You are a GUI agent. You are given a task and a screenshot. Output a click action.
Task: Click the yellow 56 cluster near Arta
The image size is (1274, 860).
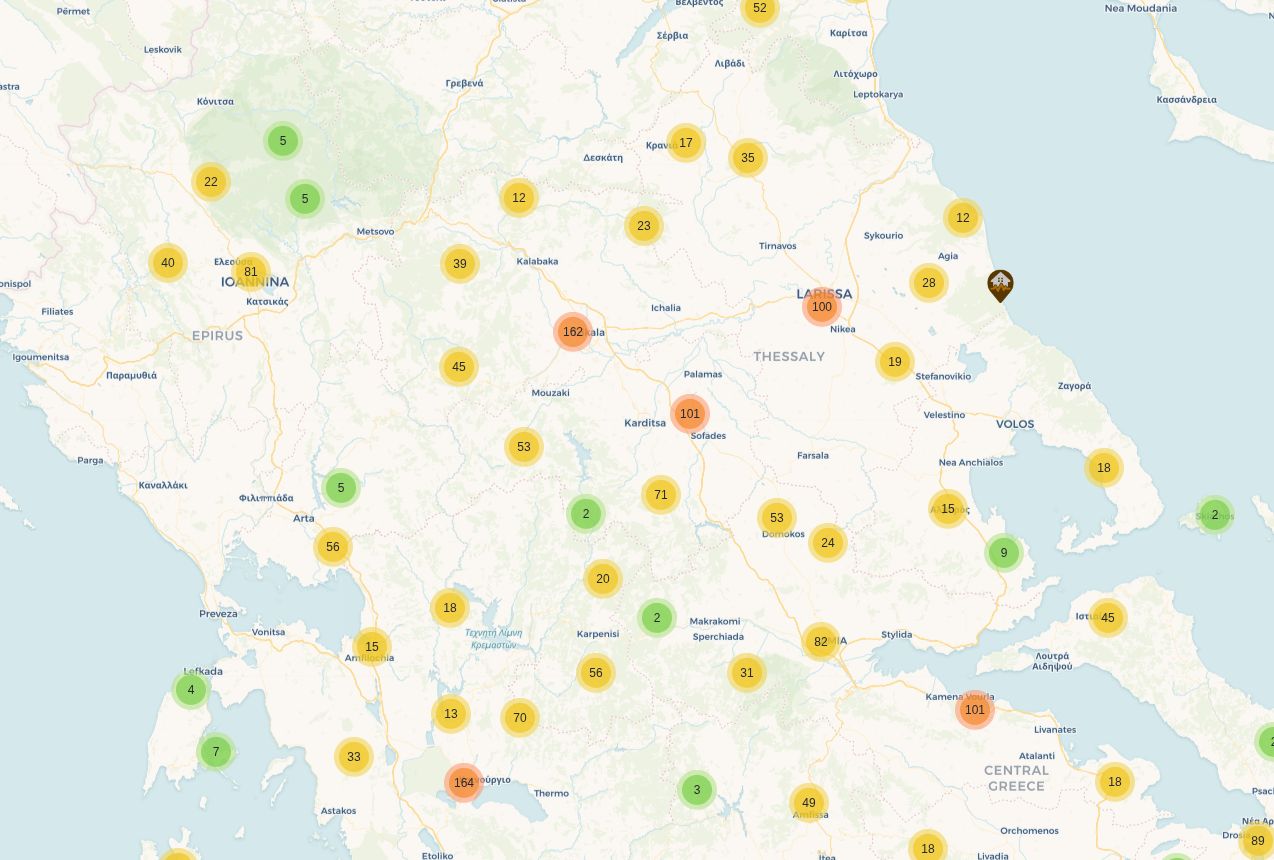click(332, 547)
